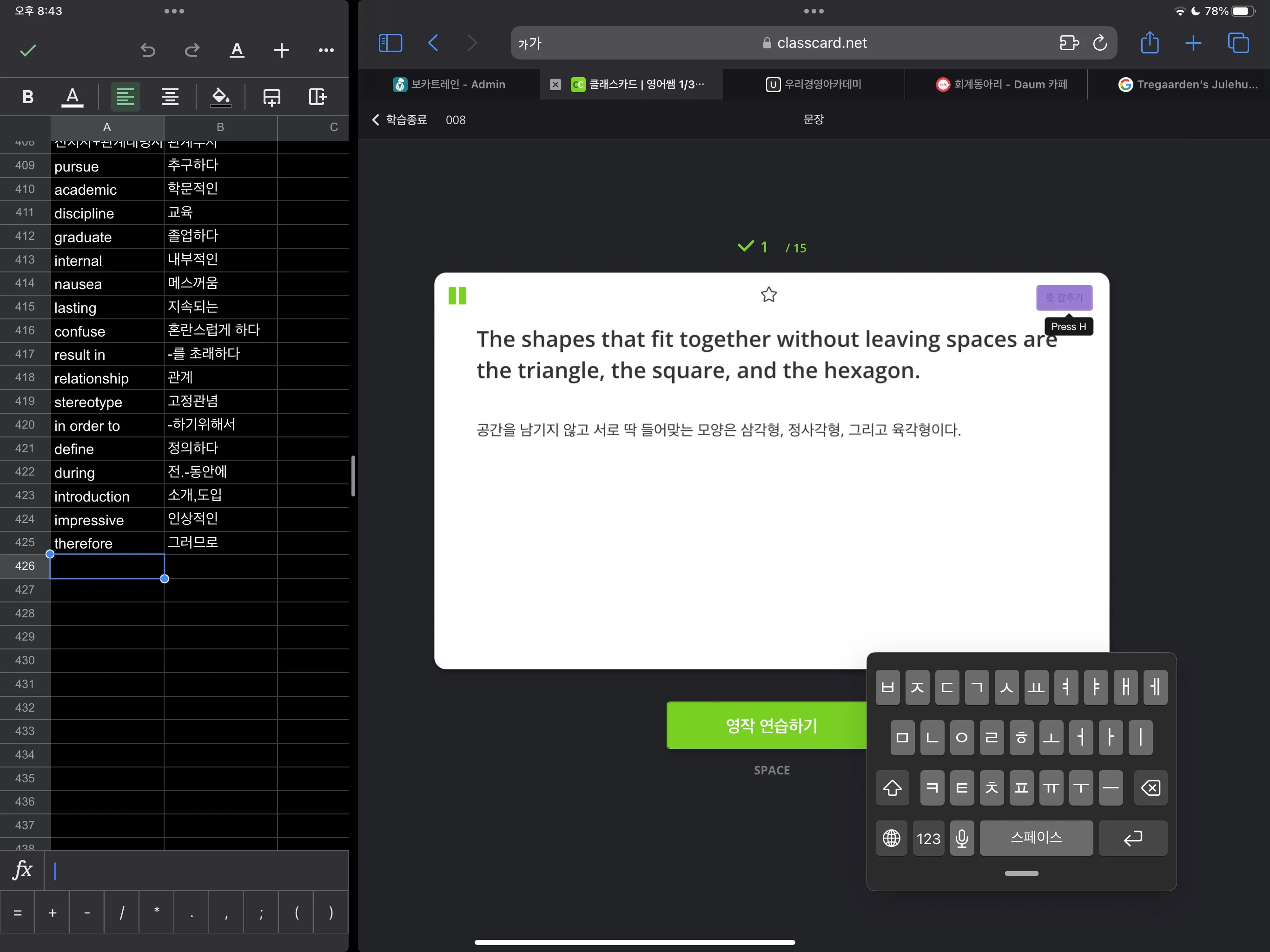Tap the formula input field
Screen dimensions: 1270x952
click(x=195, y=871)
